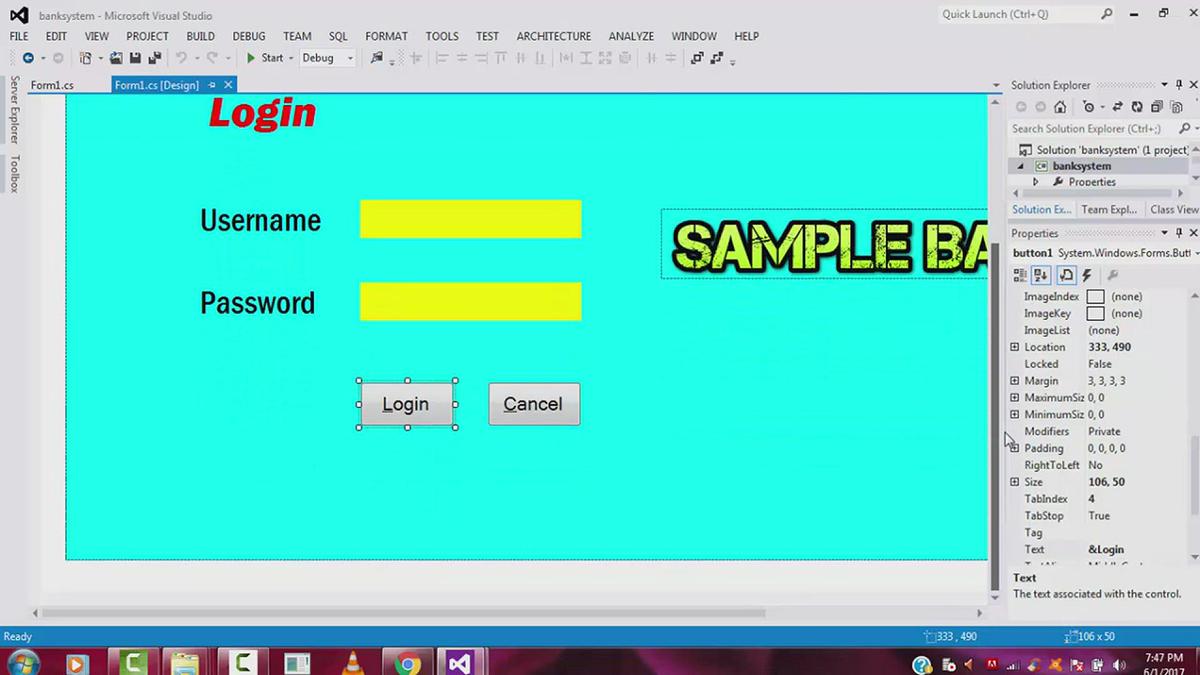Click the Property Pages wrench icon
The height and width of the screenshot is (675, 1200).
pyautogui.click(x=1113, y=276)
